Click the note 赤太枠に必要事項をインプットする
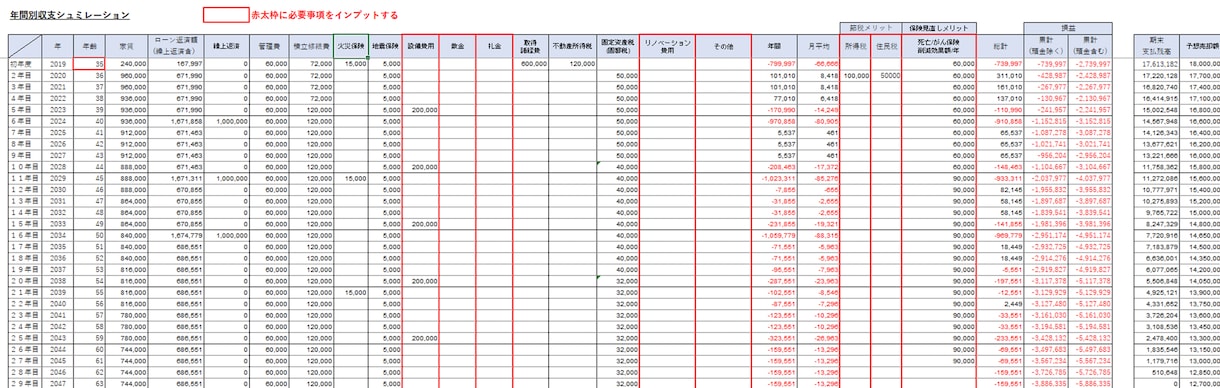Screen dimensions: 1220x388 click(325, 16)
